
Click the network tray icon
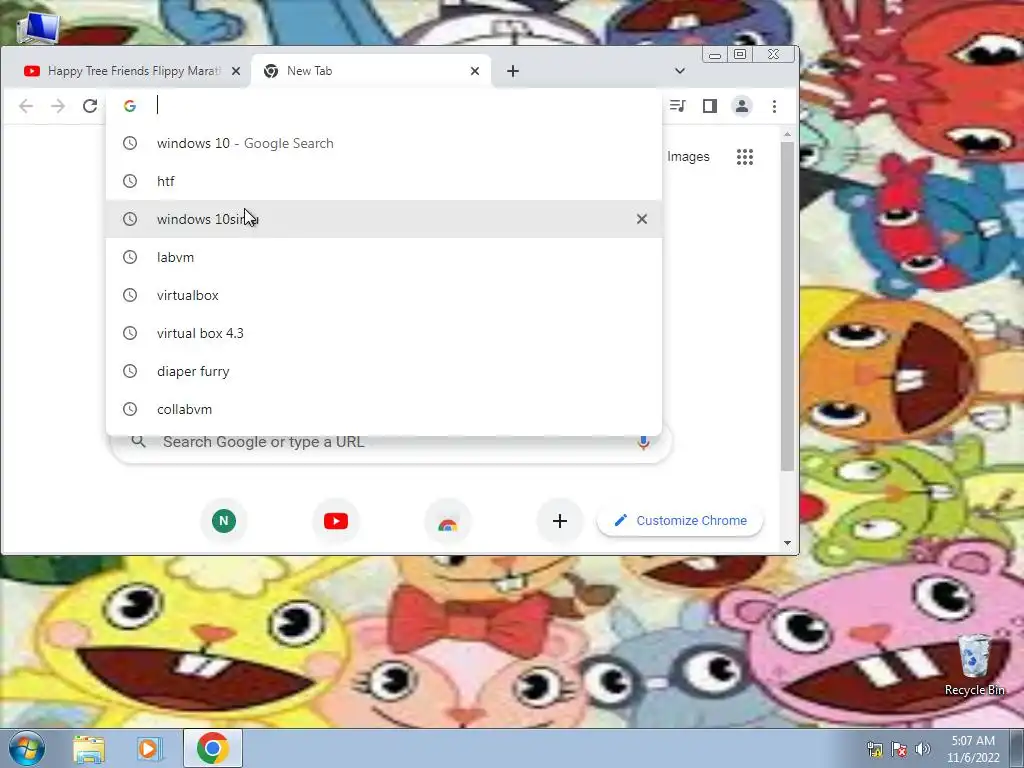875,749
